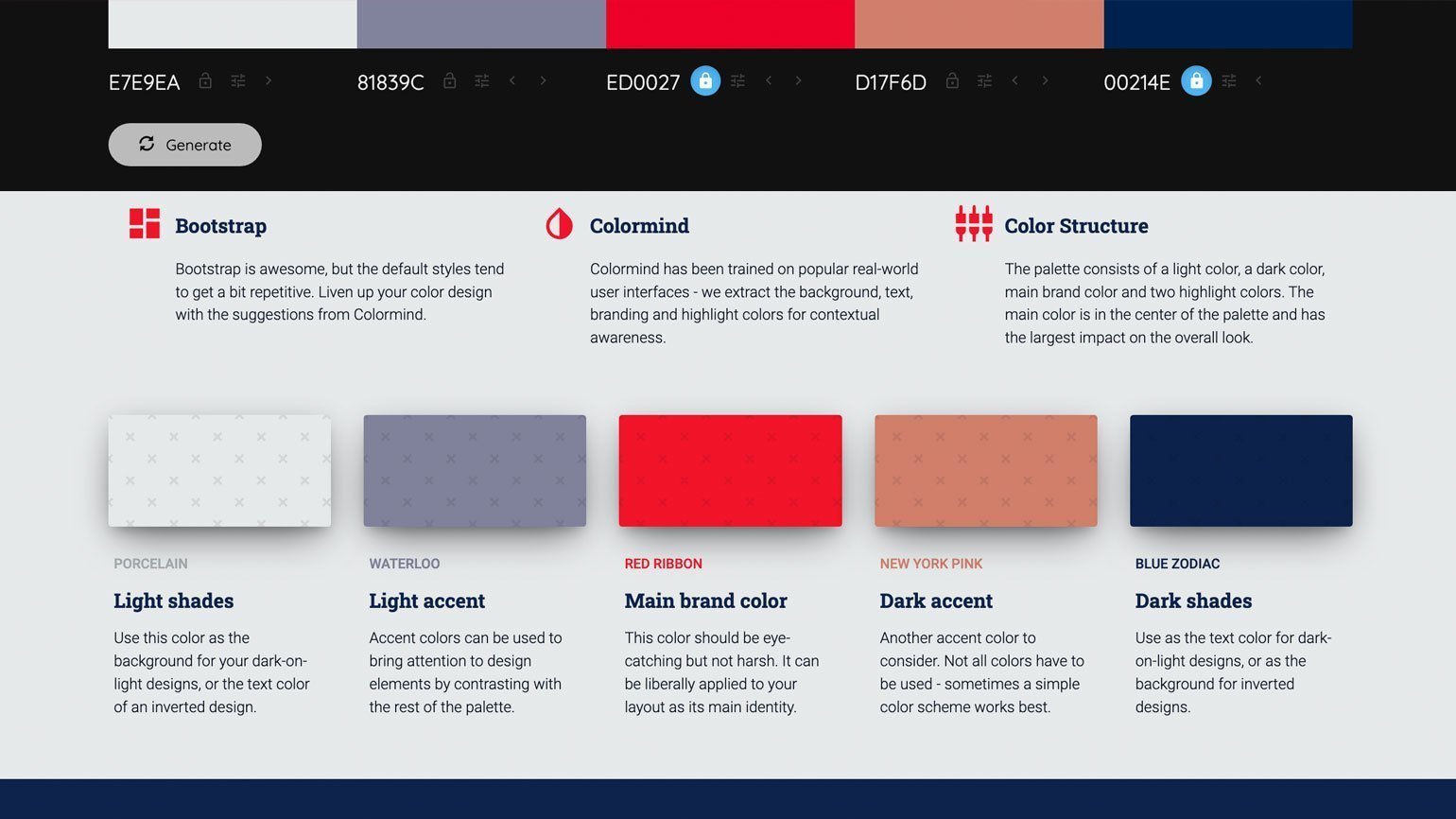Select the ED0027 hex code text
This screenshot has width=1456, height=819.
(x=643, y=82)
